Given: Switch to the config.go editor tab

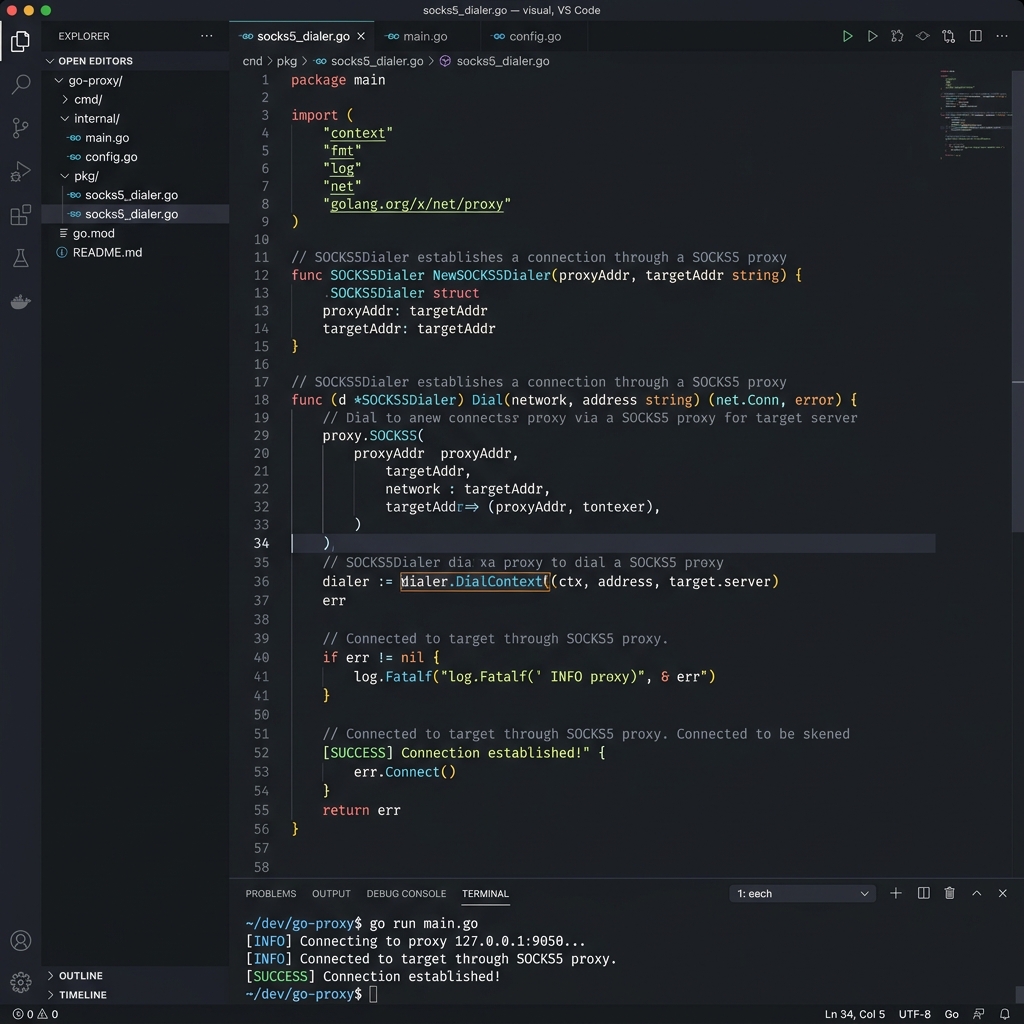Looking at the screenshot, I should coord(534,36).
